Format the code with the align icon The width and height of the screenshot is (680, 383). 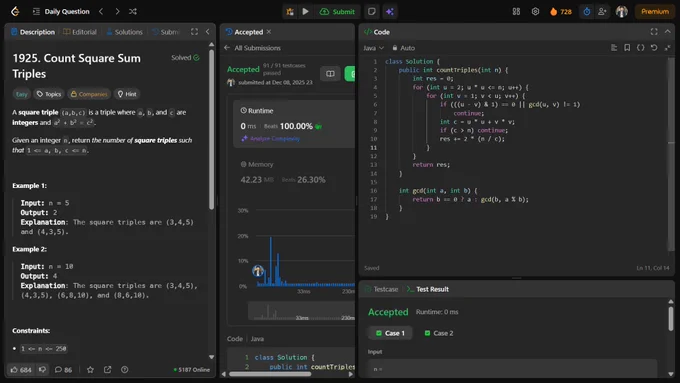pyautogui.click(x=614, y=48)
